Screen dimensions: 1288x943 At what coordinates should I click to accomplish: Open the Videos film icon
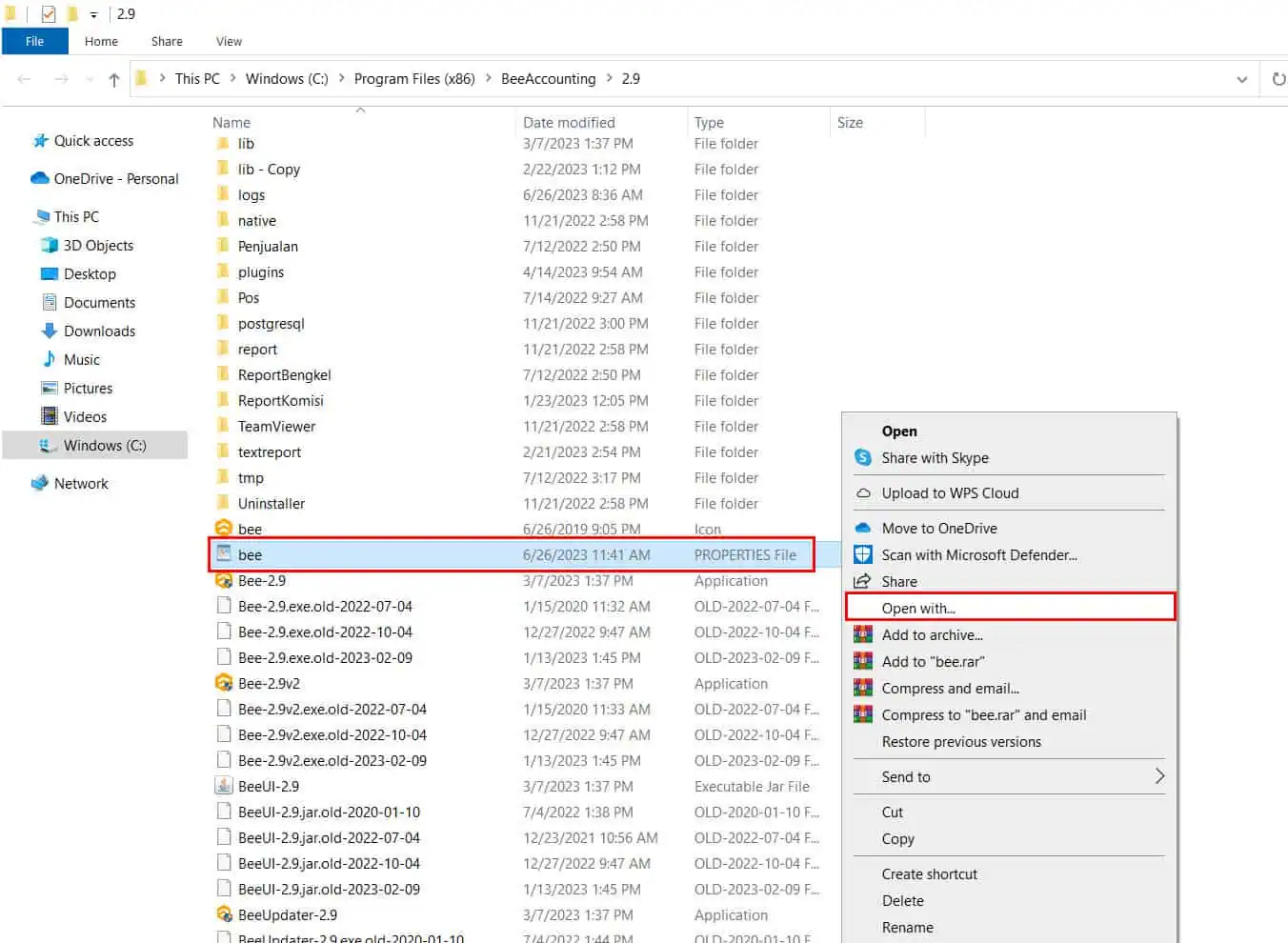(x=50, y=416)
